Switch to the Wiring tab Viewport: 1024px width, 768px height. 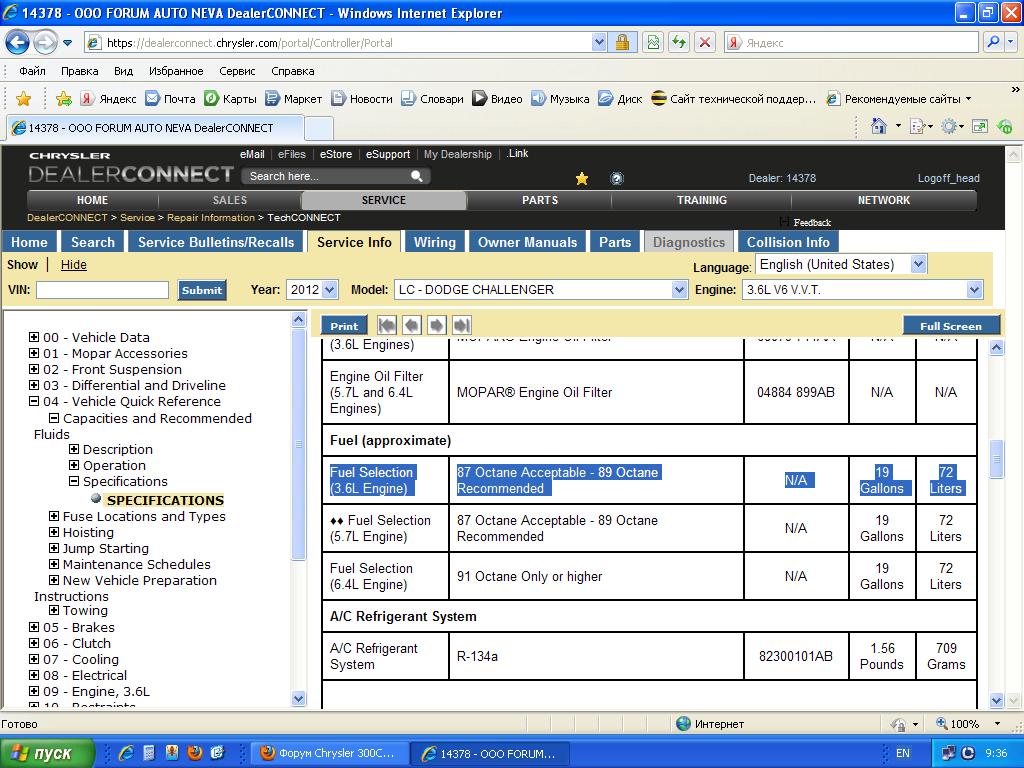click(435, 242)
